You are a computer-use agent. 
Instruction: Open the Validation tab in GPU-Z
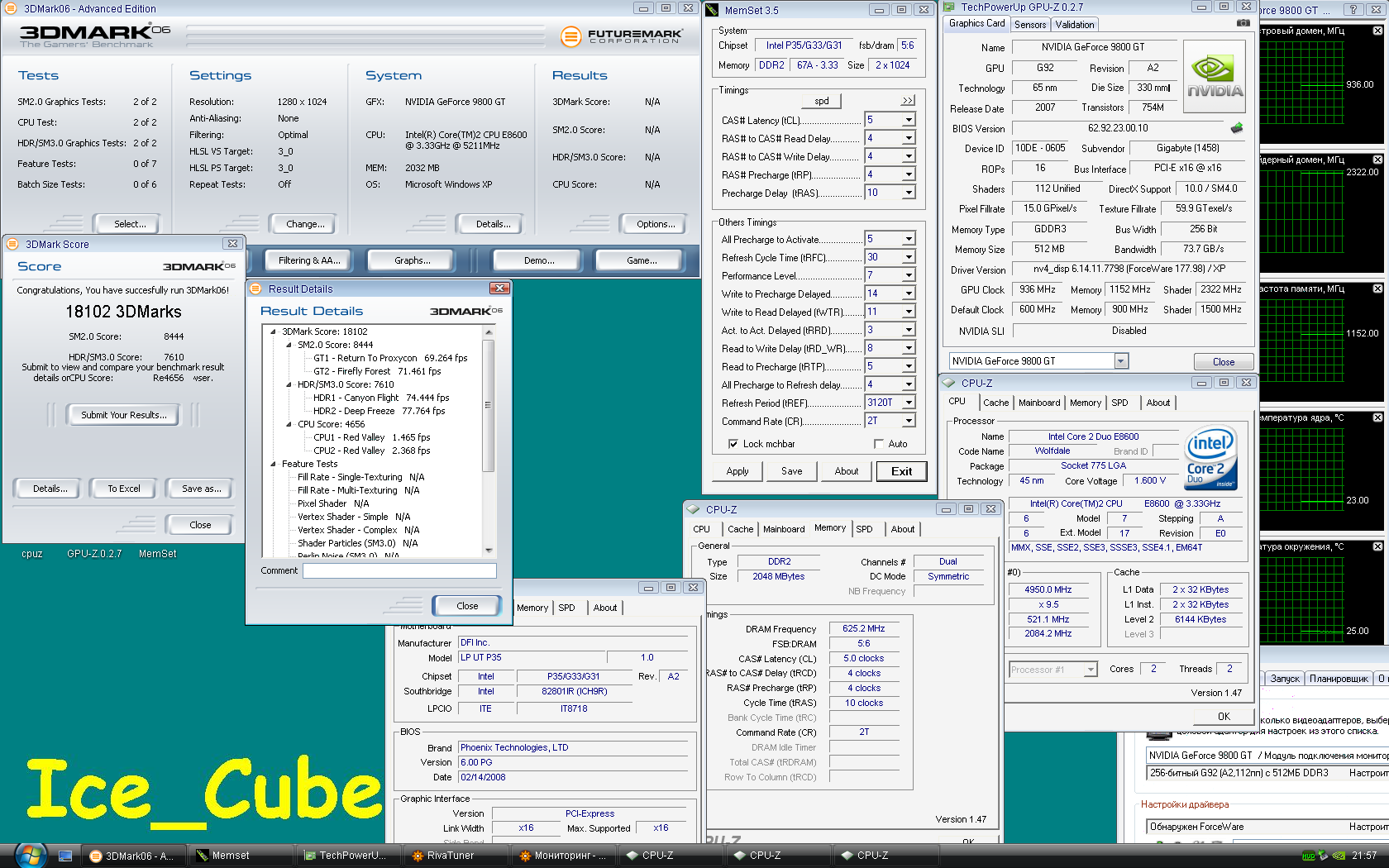[x=1075, y=25]
